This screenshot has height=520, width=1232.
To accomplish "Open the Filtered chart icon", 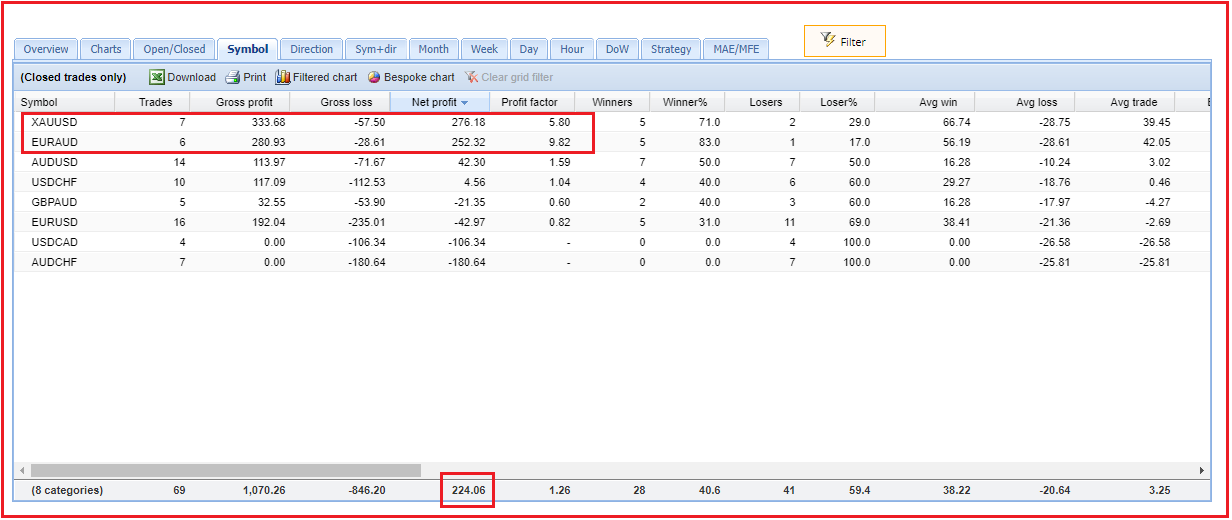I will [x=283, y=77].
